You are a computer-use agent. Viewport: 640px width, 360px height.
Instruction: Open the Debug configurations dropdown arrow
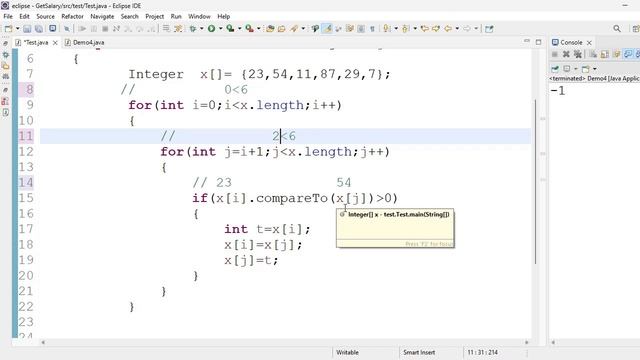(201, 29)
